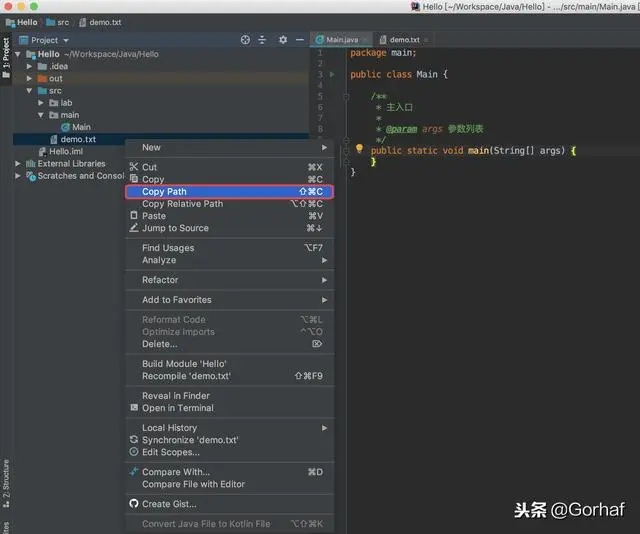The height and width of the screenshot is (534, 640).
Task: Click the fold marker beside the Javadoc comment
Action: 346,97
